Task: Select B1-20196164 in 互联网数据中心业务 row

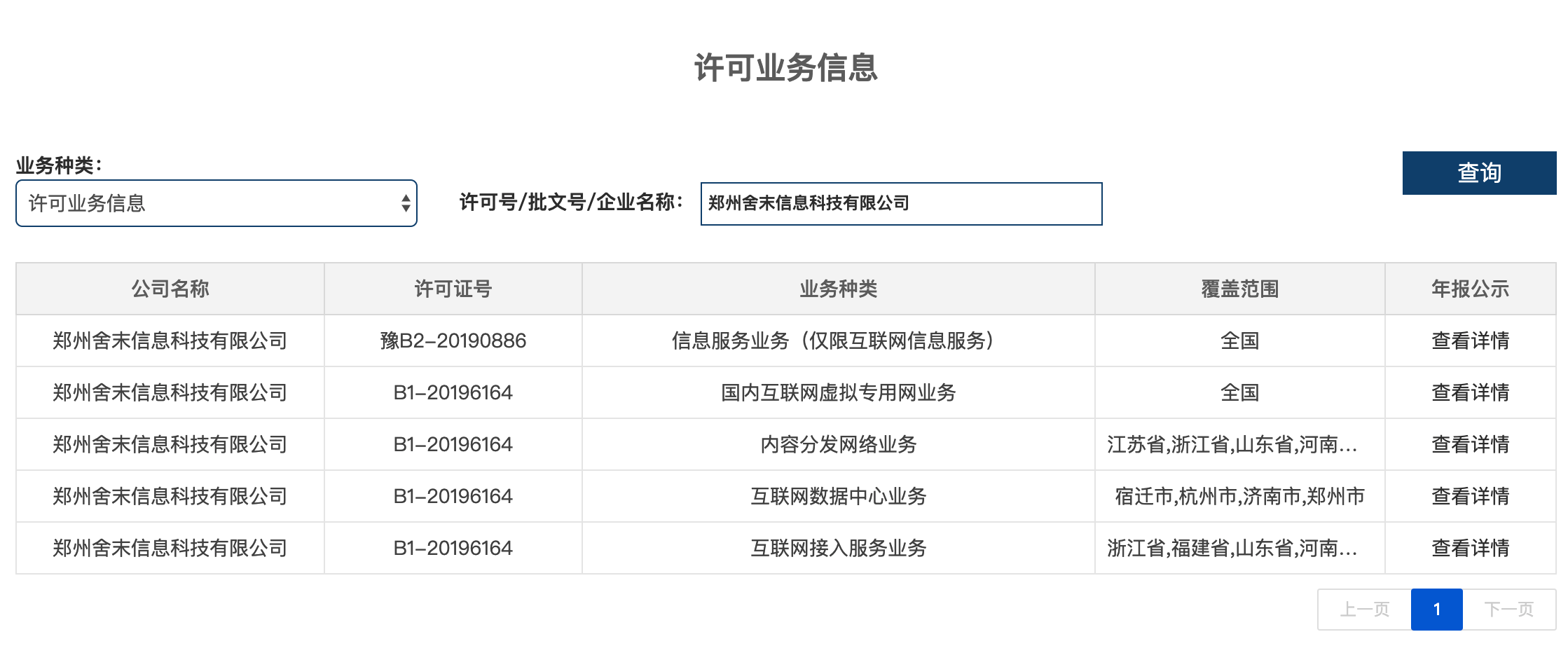Action: point(453,496)
